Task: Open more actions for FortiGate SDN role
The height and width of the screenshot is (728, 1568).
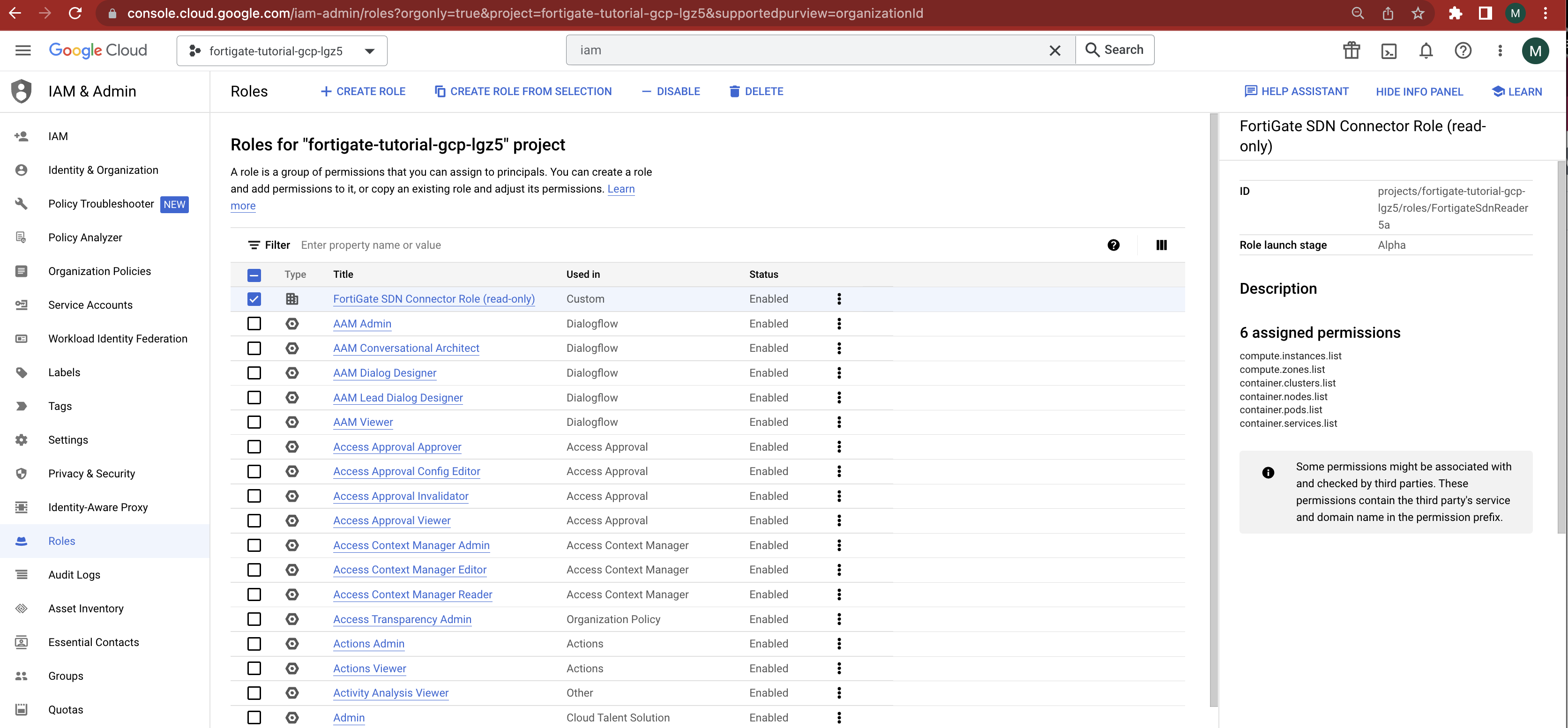Action: click(839, 299)
